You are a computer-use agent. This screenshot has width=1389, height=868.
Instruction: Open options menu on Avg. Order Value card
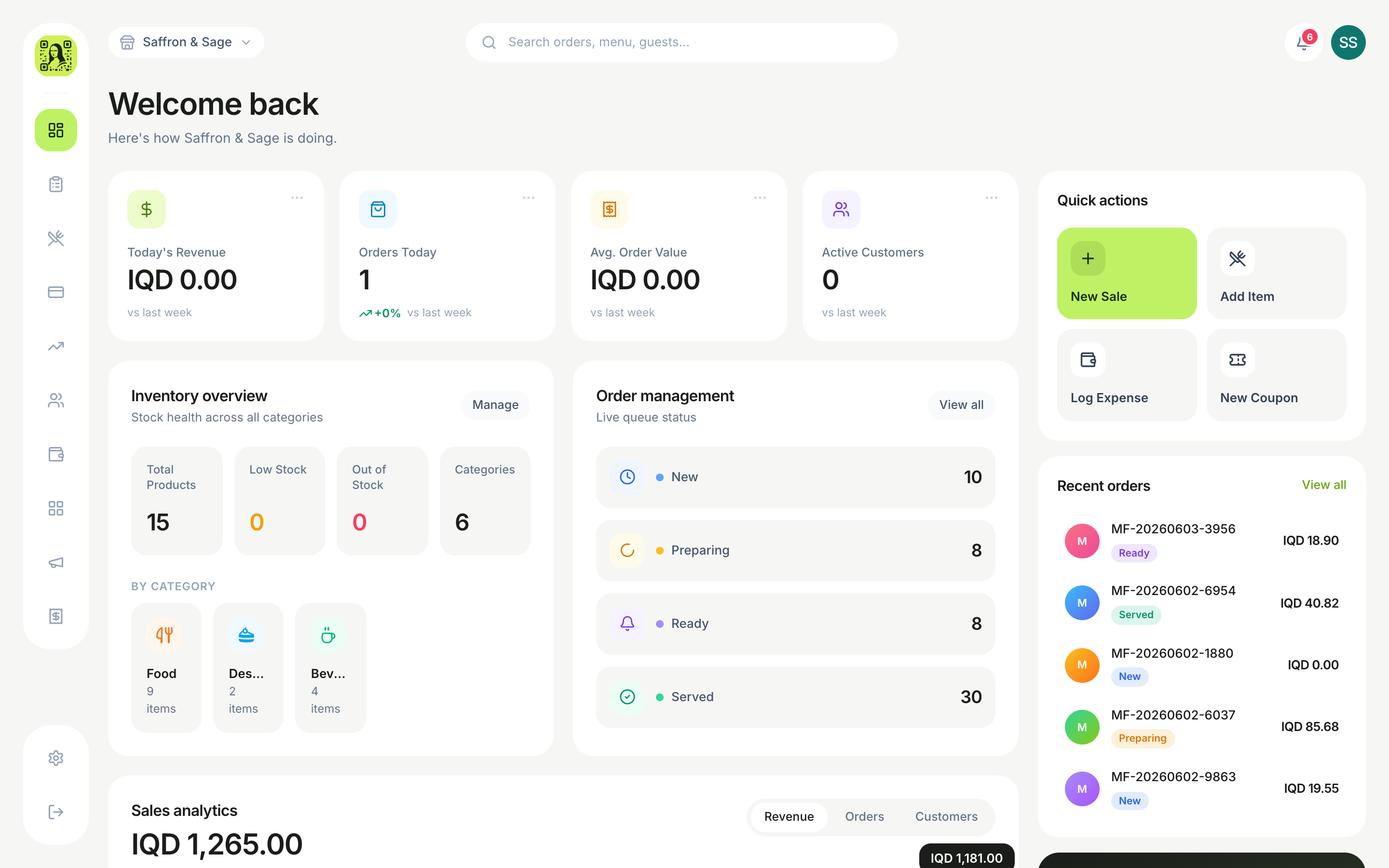coord(760,198)
